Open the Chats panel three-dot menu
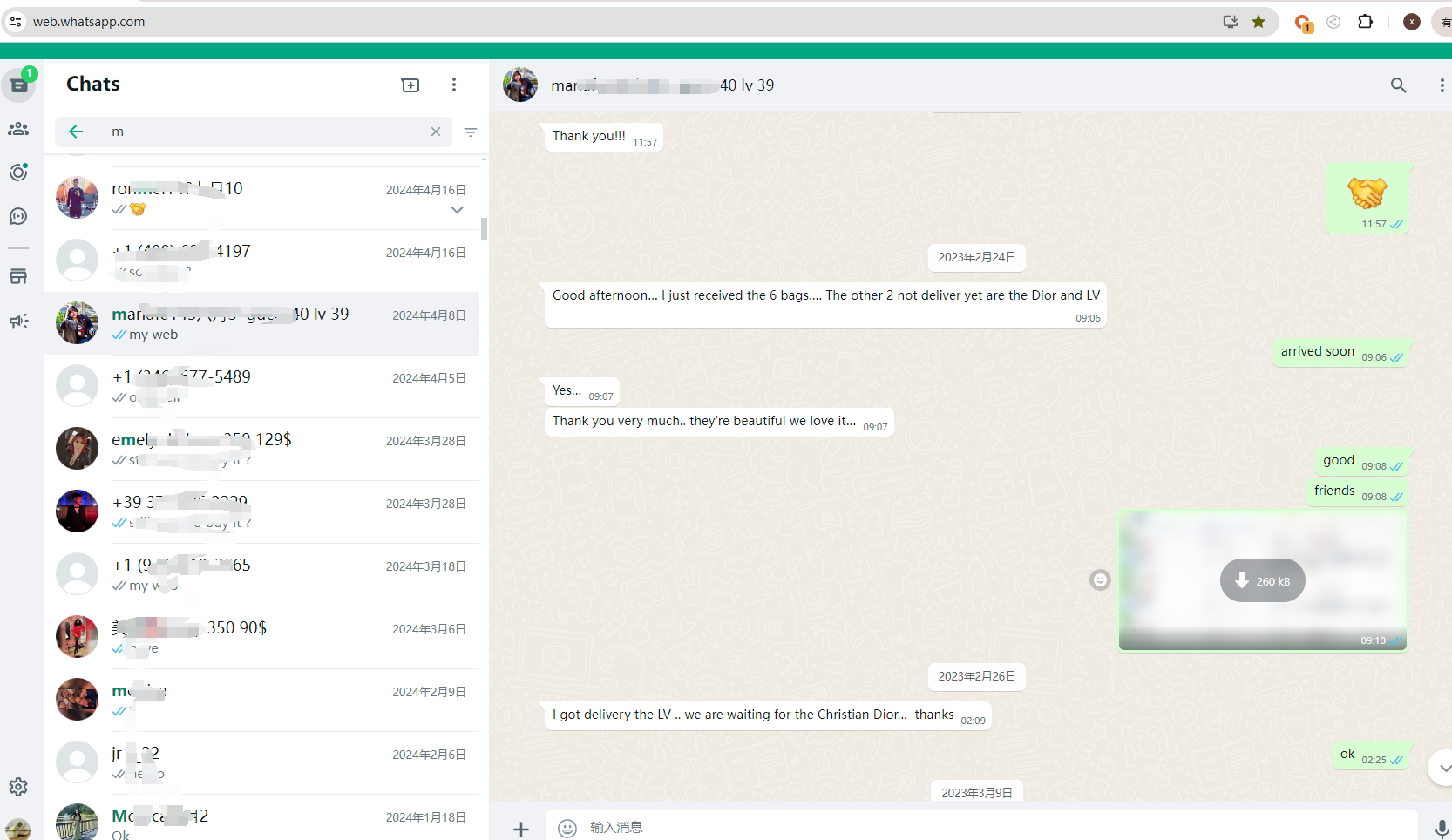This screenshot has height=840, width=1452. pyautogui.click(x=454, y=85)
